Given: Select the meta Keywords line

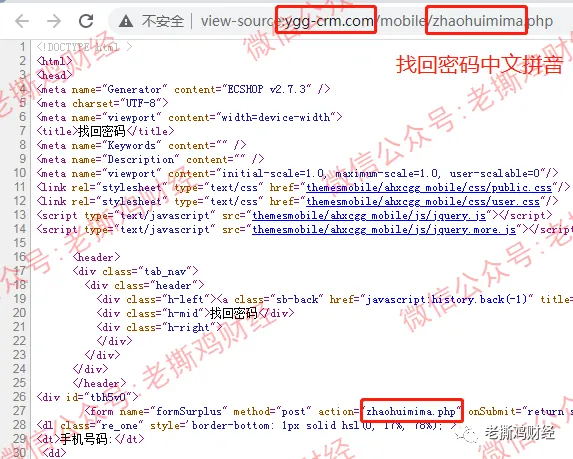Looking at the screenshot, I should pyautogui.click(x=141, y=145).
